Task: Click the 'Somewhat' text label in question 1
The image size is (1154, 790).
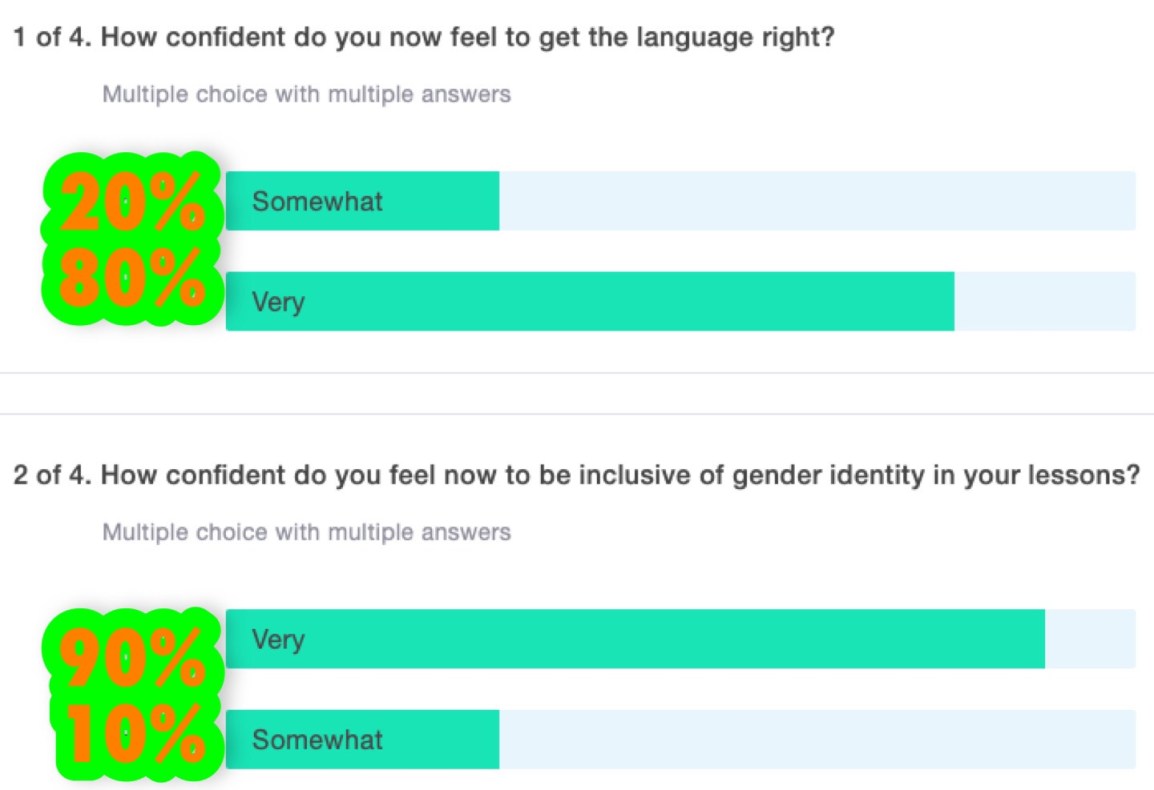Action: pyautogui.click(x=317, y=201)
